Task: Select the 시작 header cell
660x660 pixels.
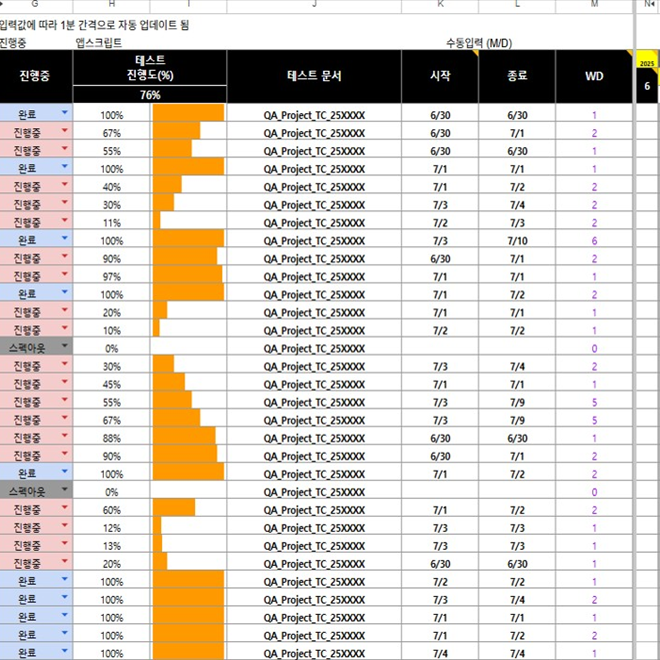Action: [440, 76]
